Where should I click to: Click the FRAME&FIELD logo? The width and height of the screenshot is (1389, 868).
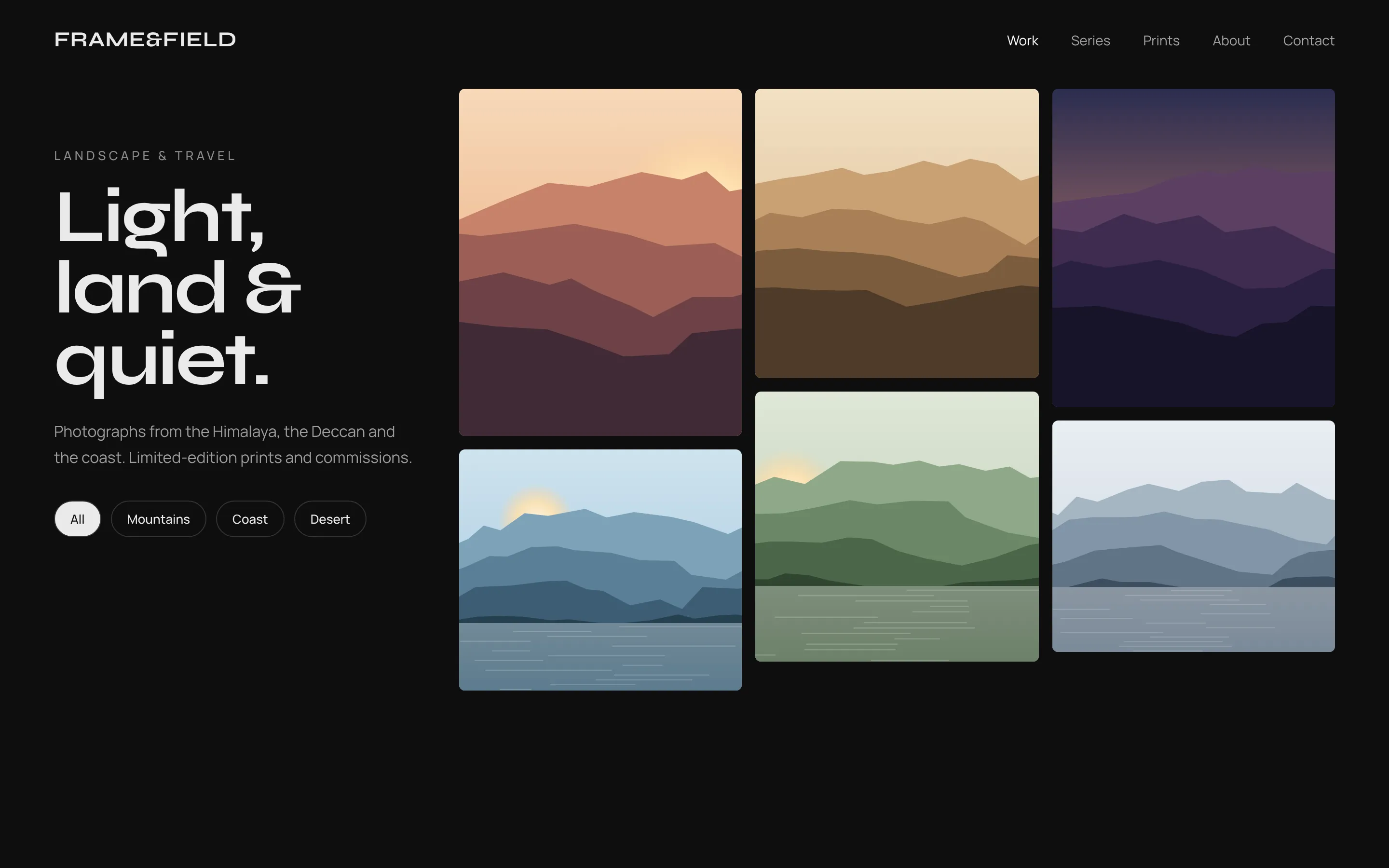click(145, 40)
